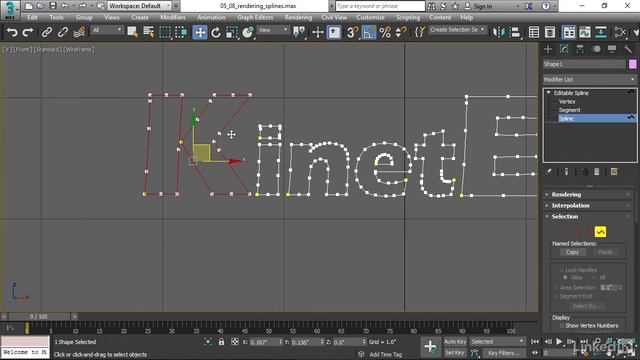Switch to the Utilities panel tab

(x=628, y=49)
